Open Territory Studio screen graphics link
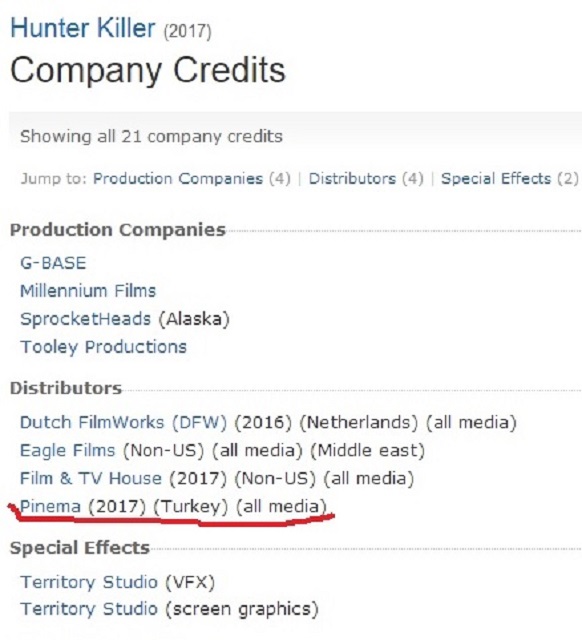 [89, 609]
